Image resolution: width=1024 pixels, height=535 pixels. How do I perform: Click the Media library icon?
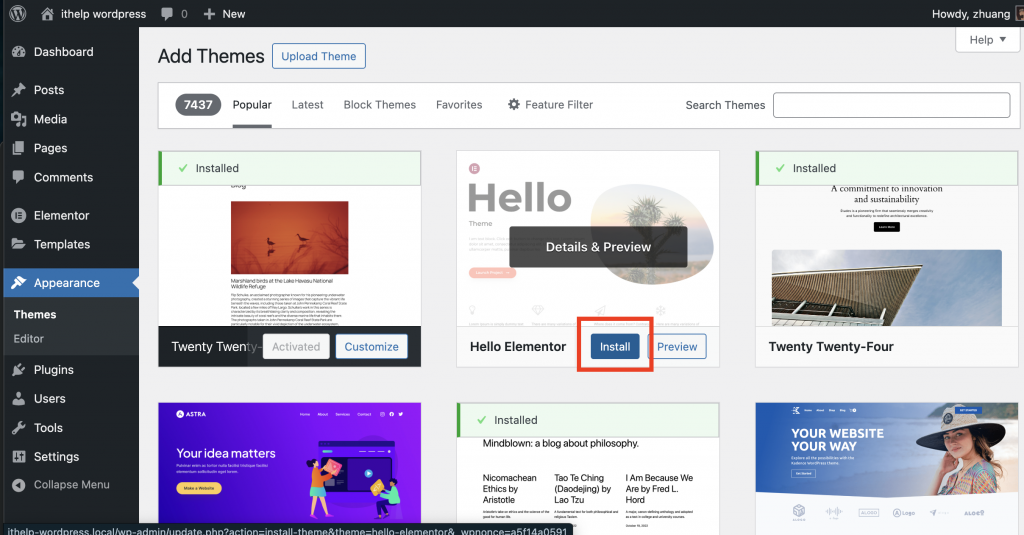tap(19, 119)
